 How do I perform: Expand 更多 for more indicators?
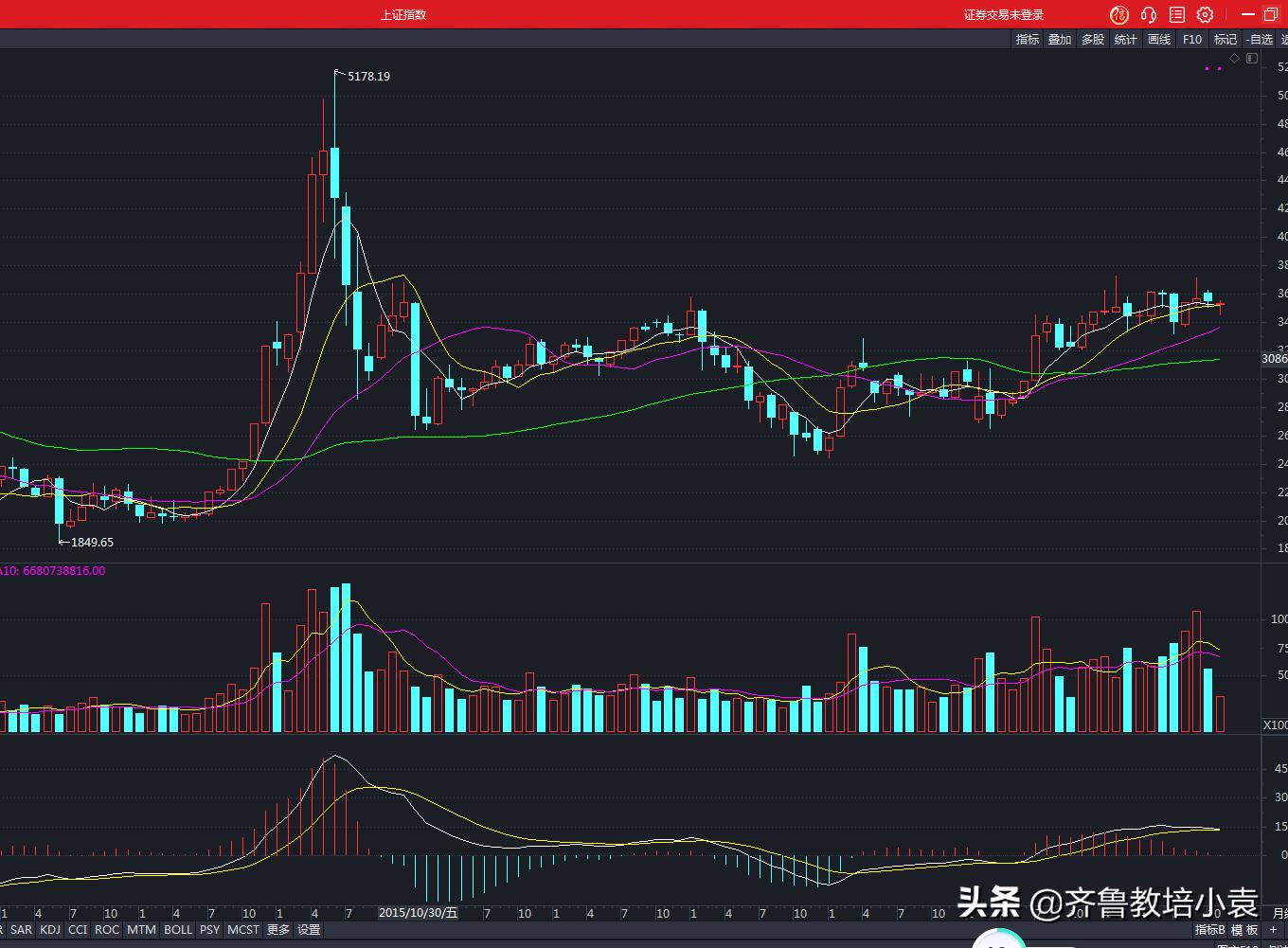(x=277, y=930)
